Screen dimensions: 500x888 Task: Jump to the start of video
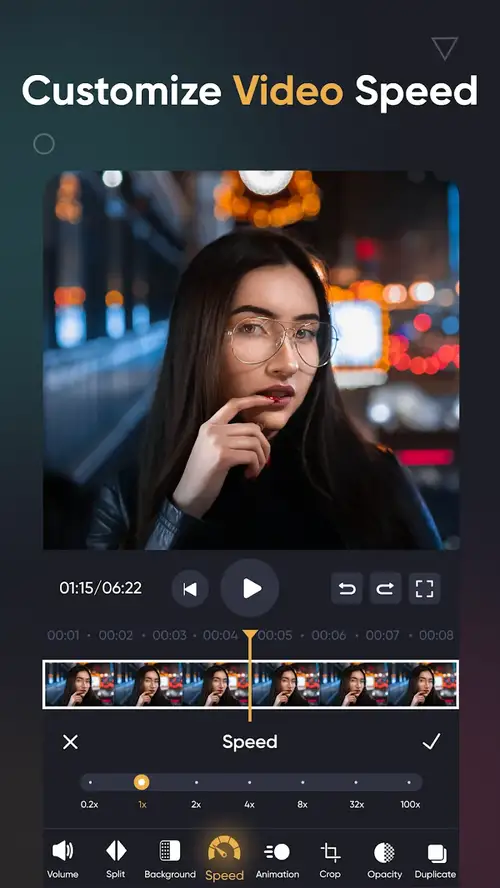click(190, 589)
